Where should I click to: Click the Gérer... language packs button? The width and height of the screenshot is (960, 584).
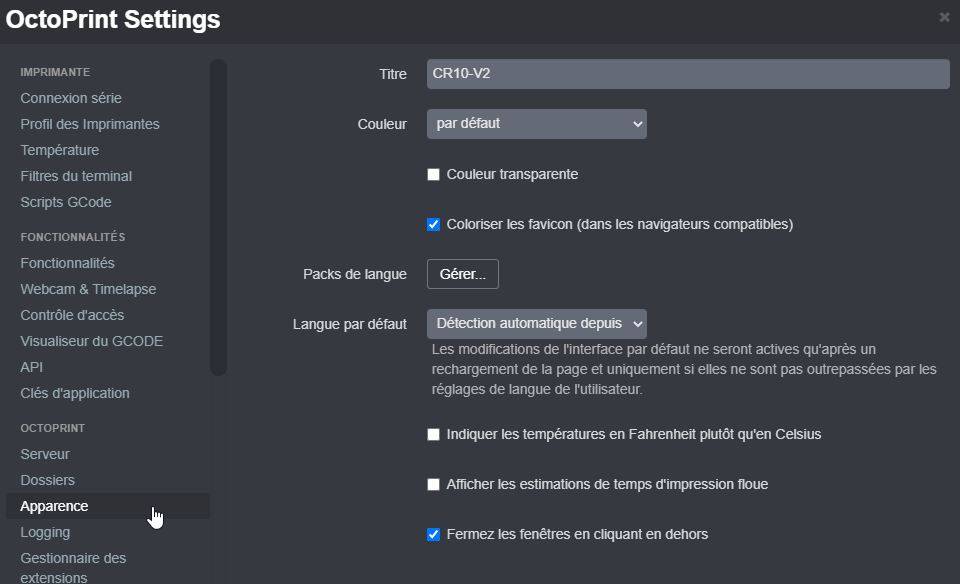pyautogui.click(x=463, y=274)
